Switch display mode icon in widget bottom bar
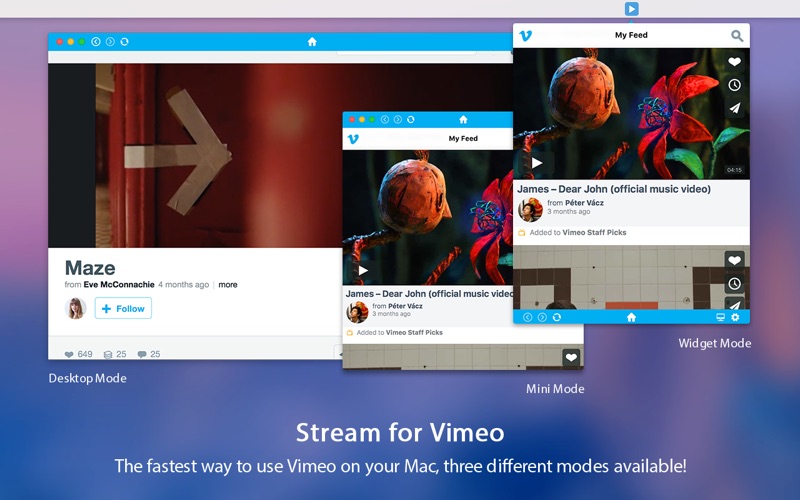Viewport: 800px width, 500px height. (720, 317)
